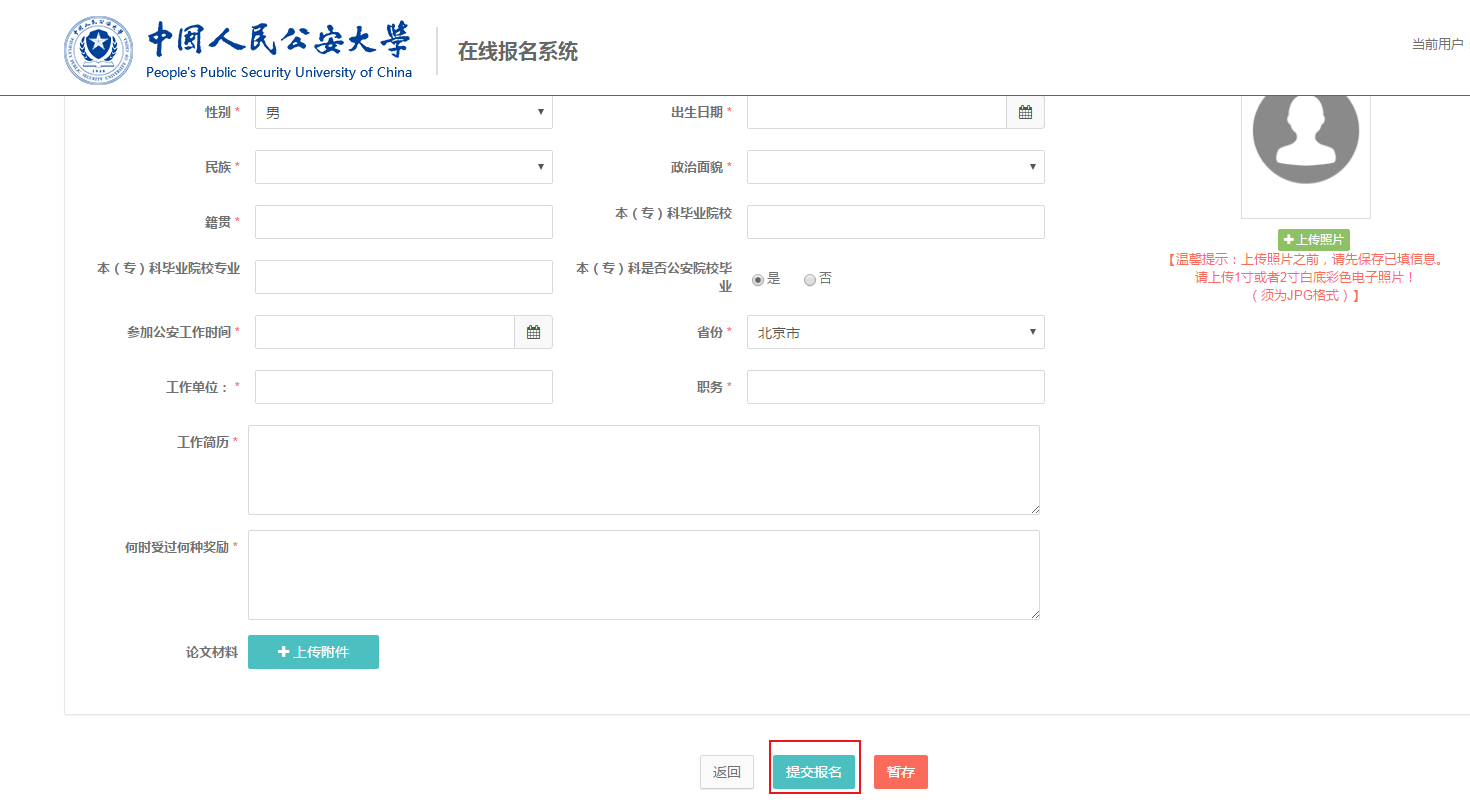The height and width of the screenshot is (811, 1470).
Task: Click the 返回 back button
Action: point(727,772)
